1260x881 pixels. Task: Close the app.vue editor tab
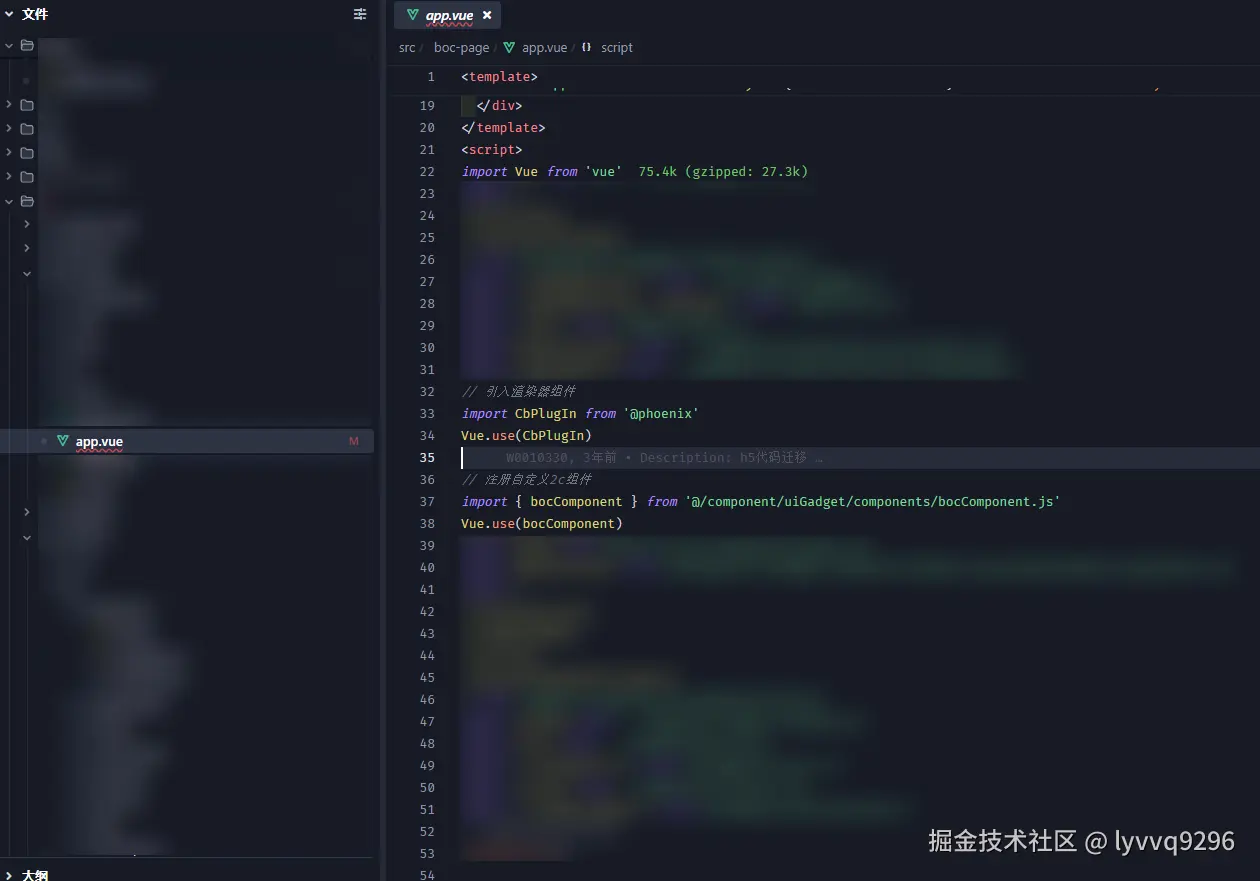click(487, 15)
